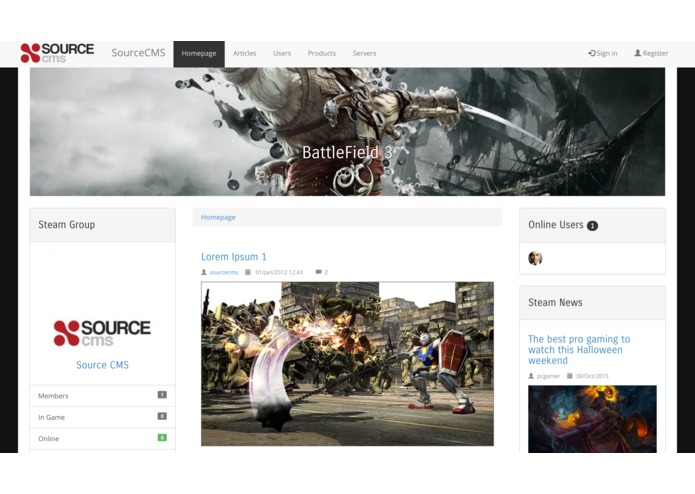Click the Steam News panel heading
695x494 pixels.
592,303
